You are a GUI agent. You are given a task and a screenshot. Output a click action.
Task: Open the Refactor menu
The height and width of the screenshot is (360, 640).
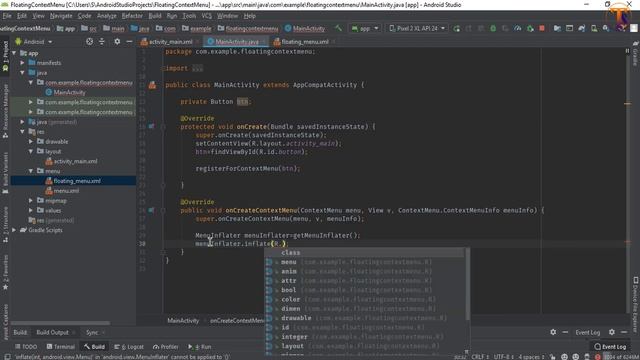click(x=132, y=16)
